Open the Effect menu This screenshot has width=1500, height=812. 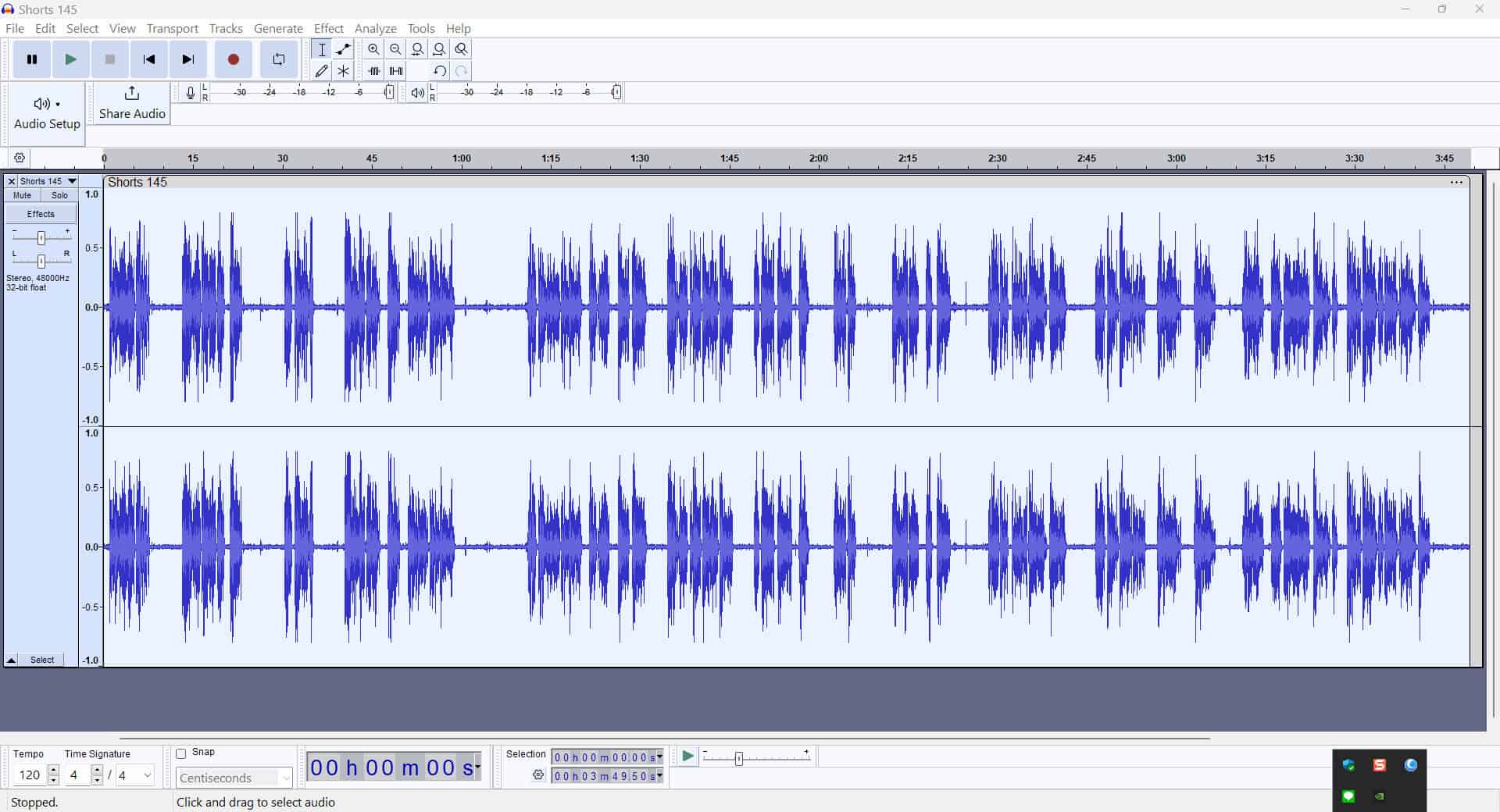[x=328, y=28]
